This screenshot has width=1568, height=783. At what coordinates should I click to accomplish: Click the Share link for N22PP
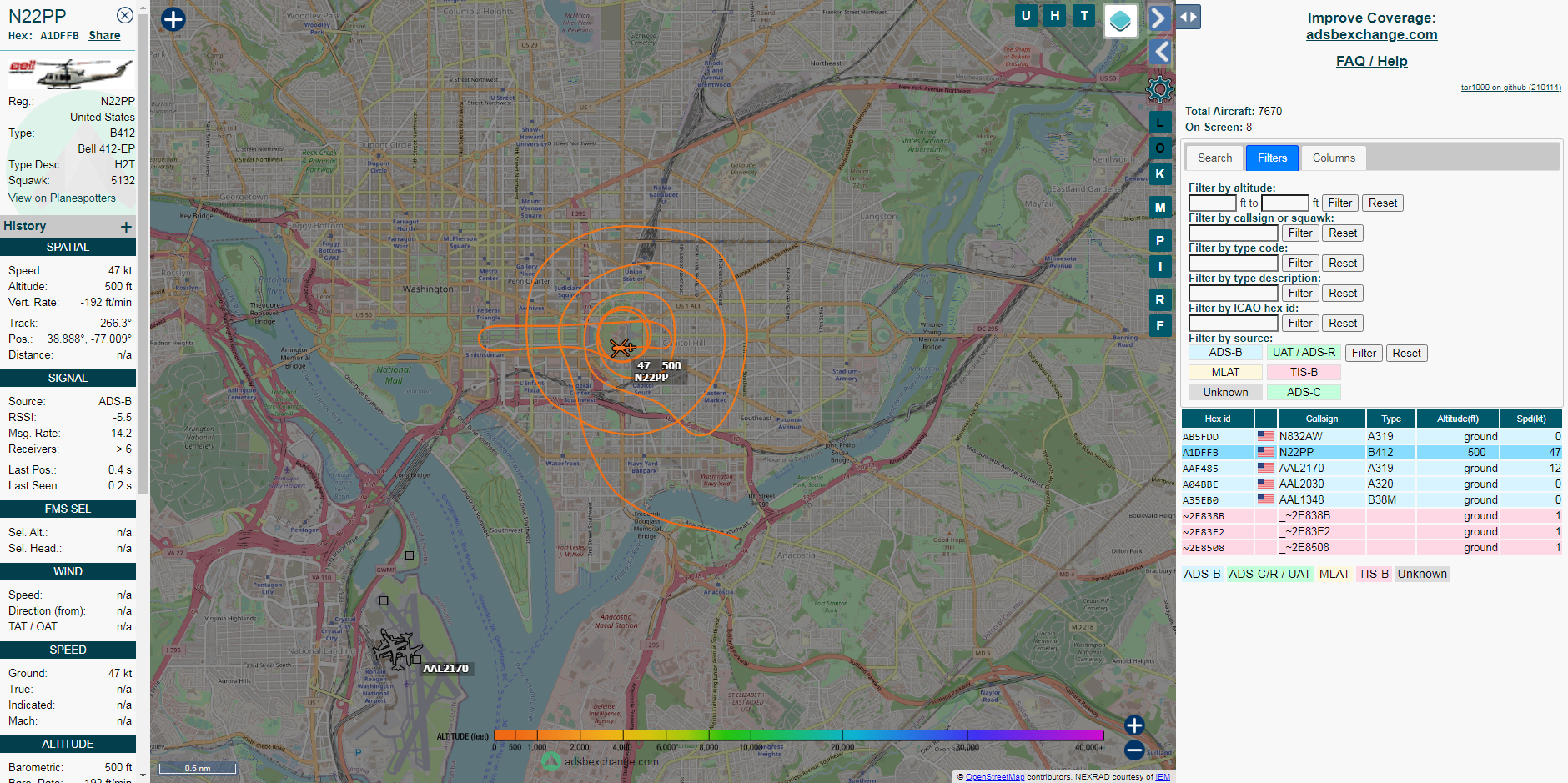(x=104, y=36)
